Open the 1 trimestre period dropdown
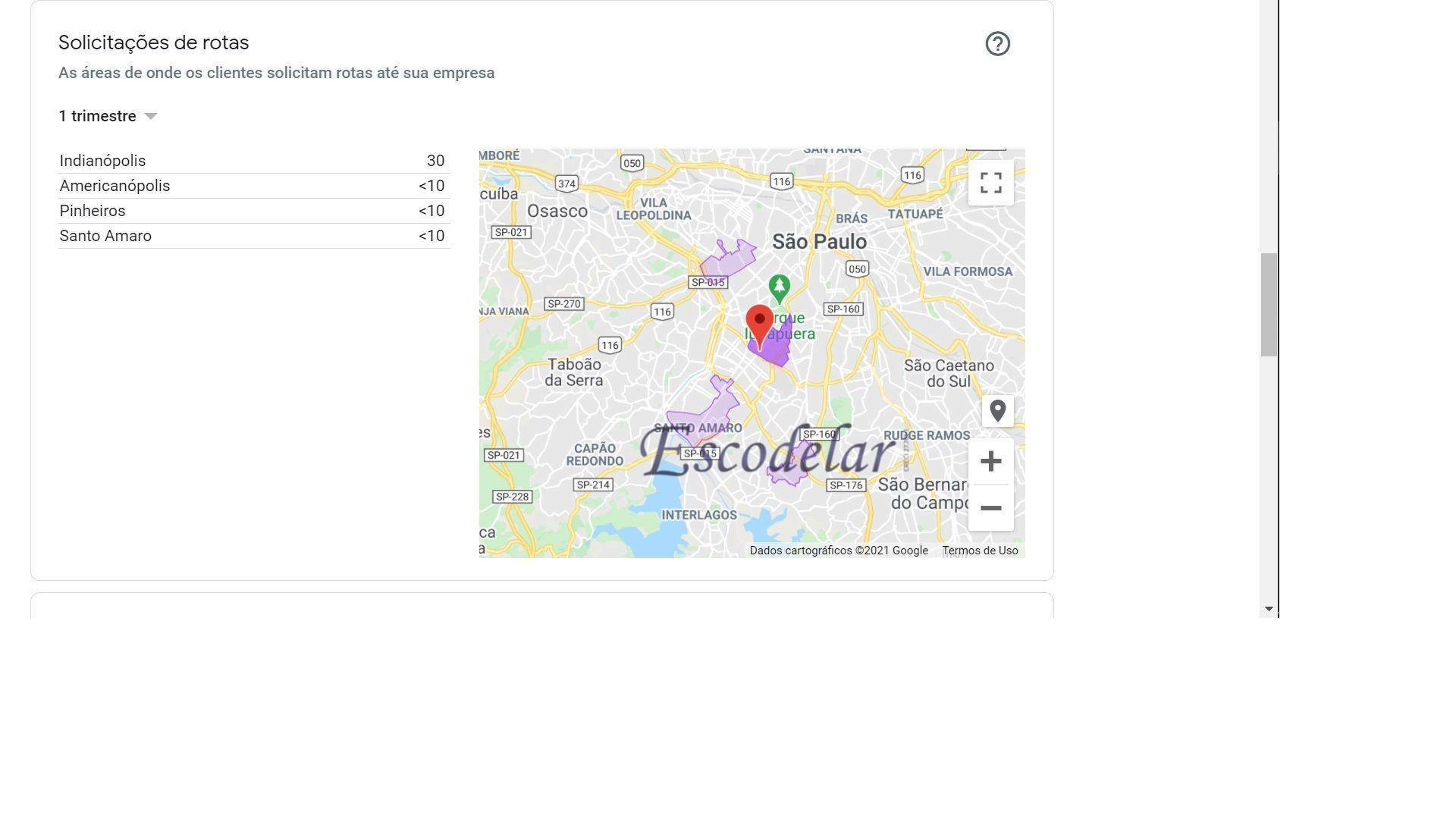The width and height of the screenshot is (1456, 819). 108,116
